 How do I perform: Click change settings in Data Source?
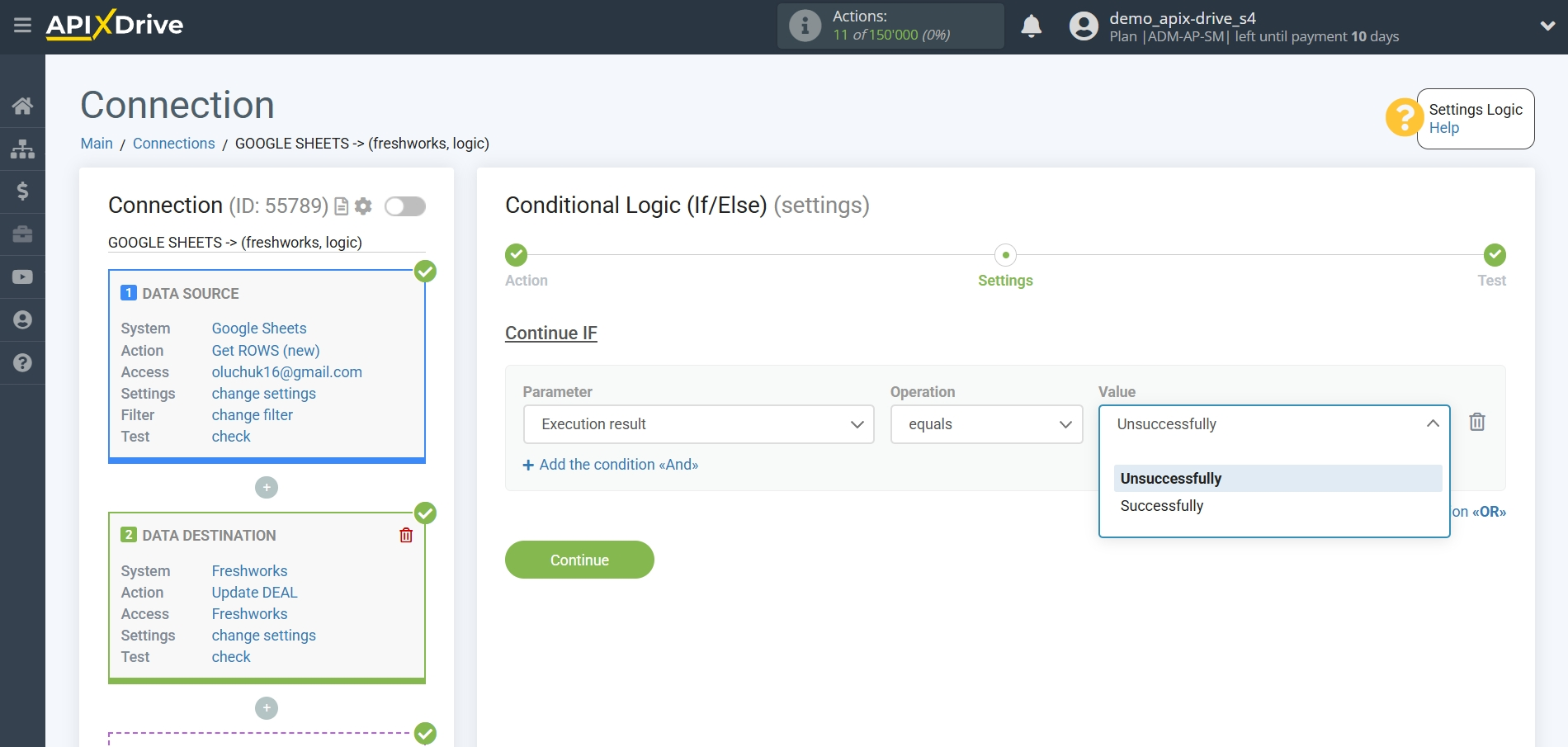(264, 394)
